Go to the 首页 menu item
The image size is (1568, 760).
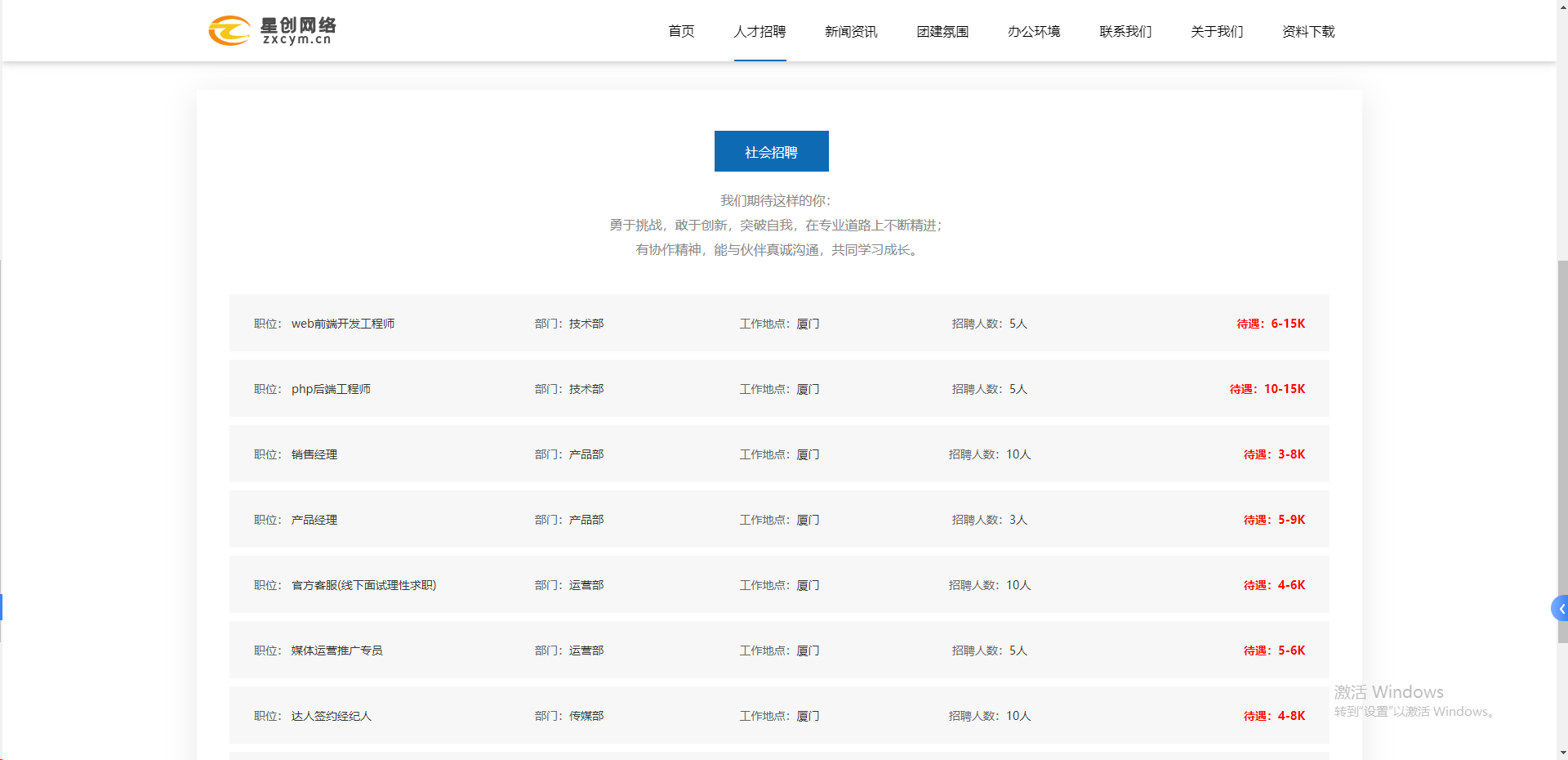[681, 31]
